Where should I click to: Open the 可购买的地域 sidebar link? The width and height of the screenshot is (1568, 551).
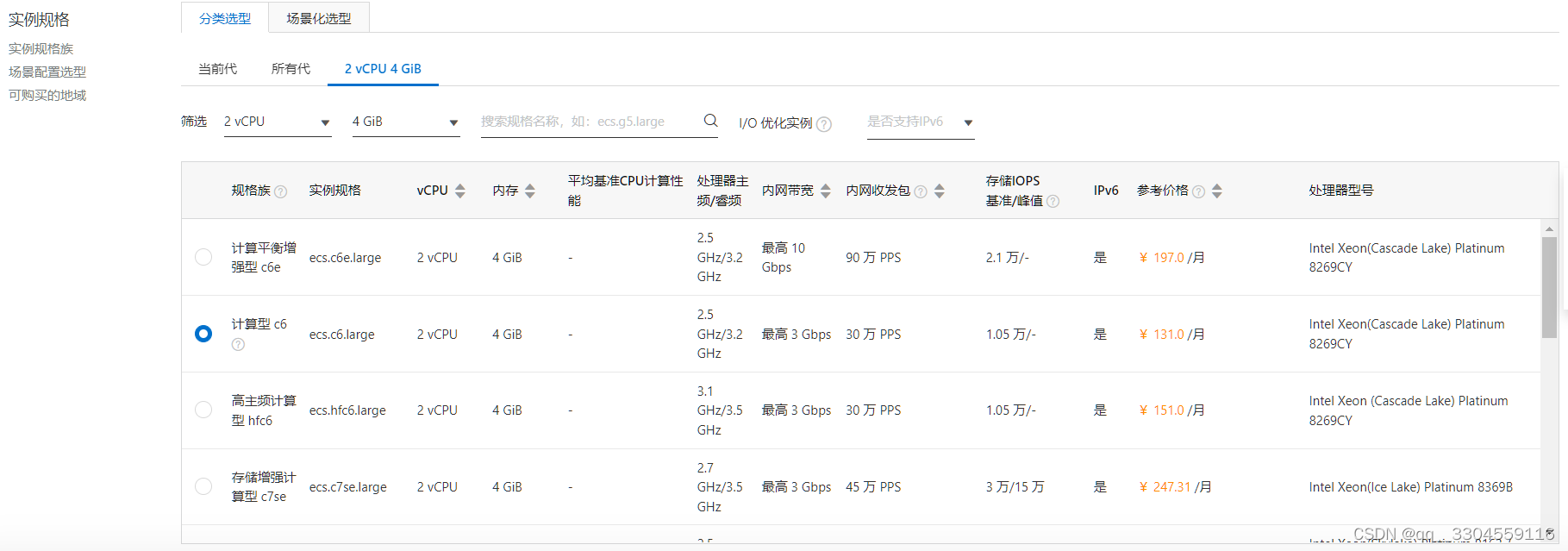(47, 95)
